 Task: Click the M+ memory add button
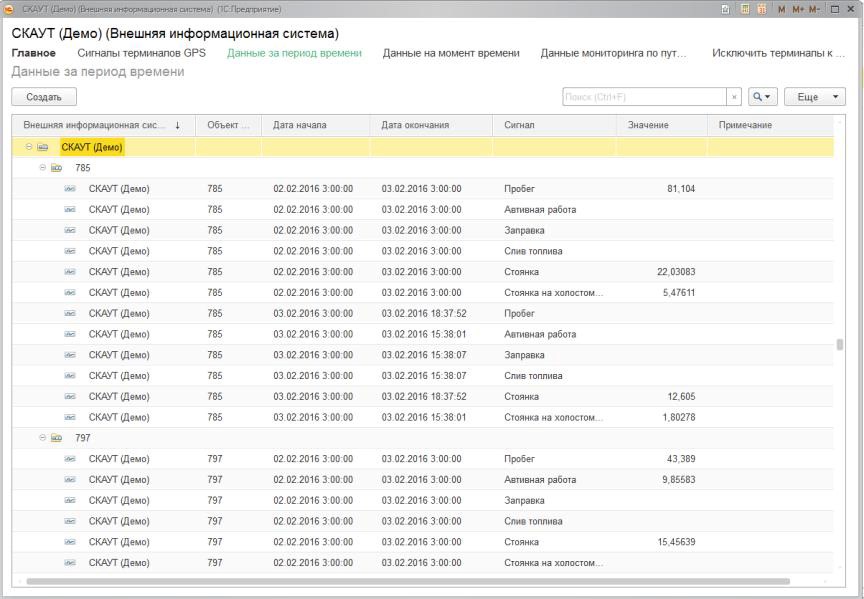click(x=797, y=9)
